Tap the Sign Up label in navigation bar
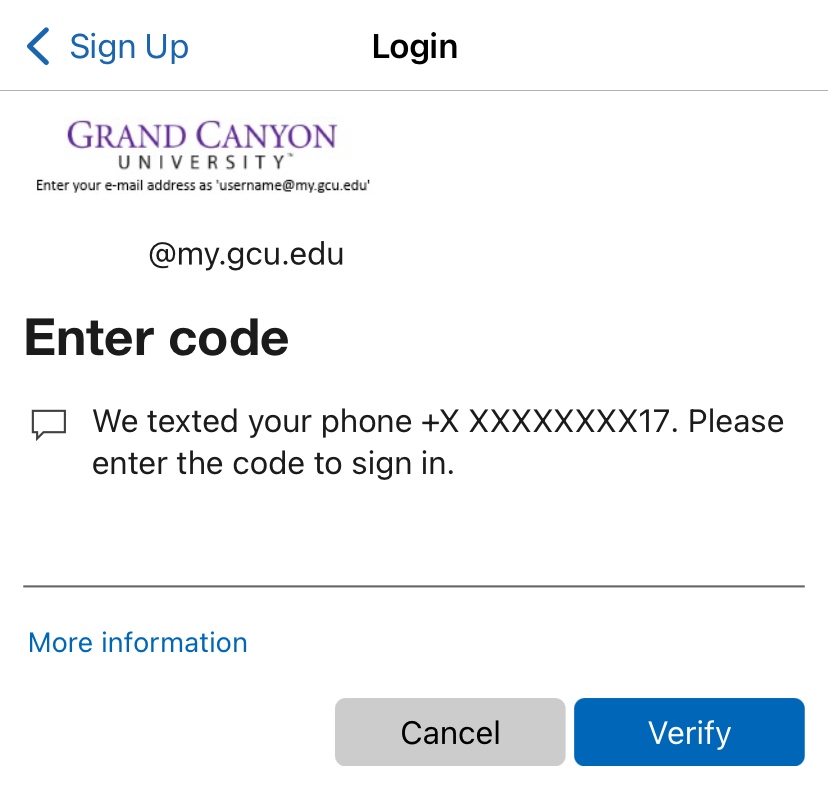The height and width of the screenshot is (804, 828). click(129, 46)
